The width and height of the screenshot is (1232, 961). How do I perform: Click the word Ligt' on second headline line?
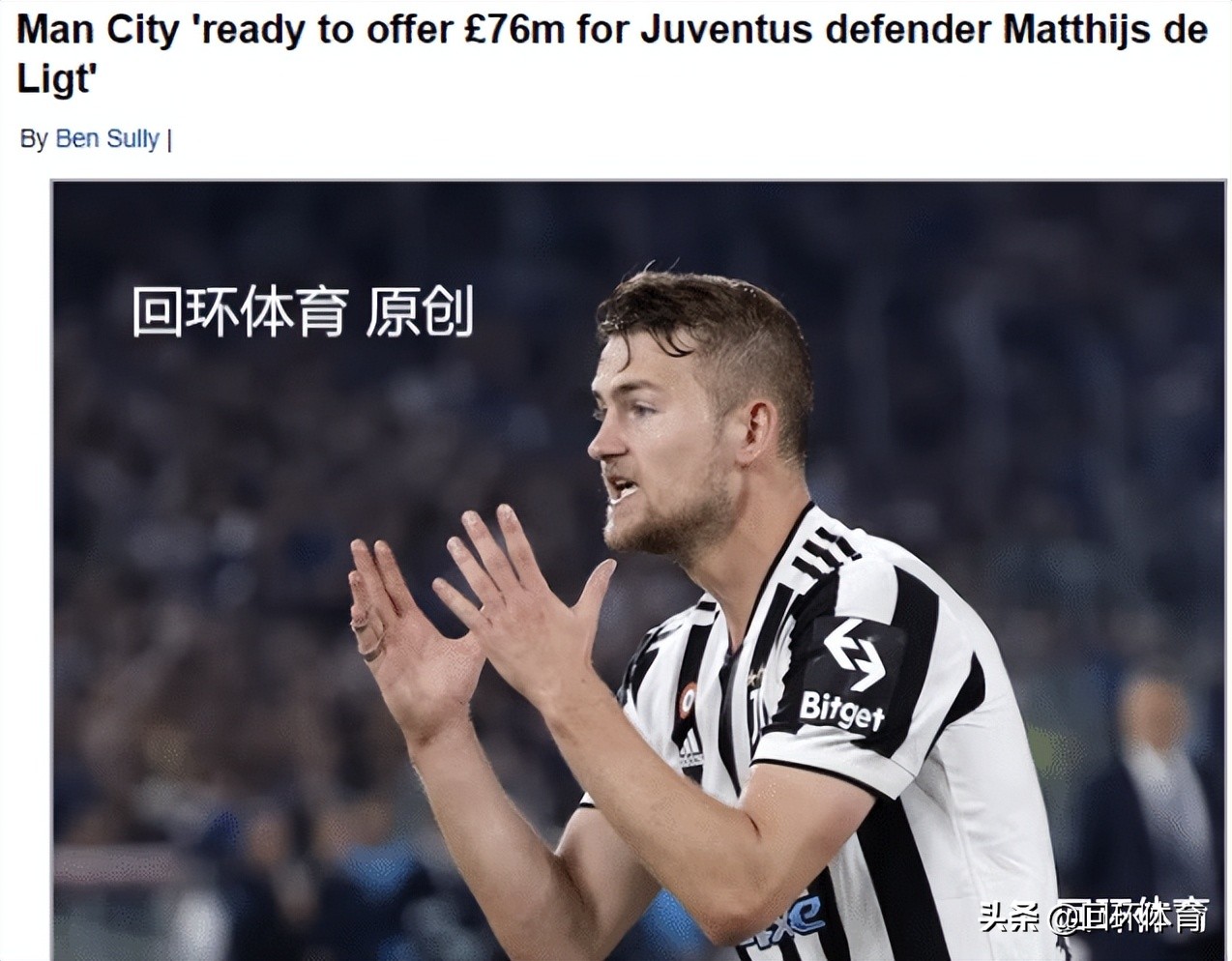click(57, 77)
